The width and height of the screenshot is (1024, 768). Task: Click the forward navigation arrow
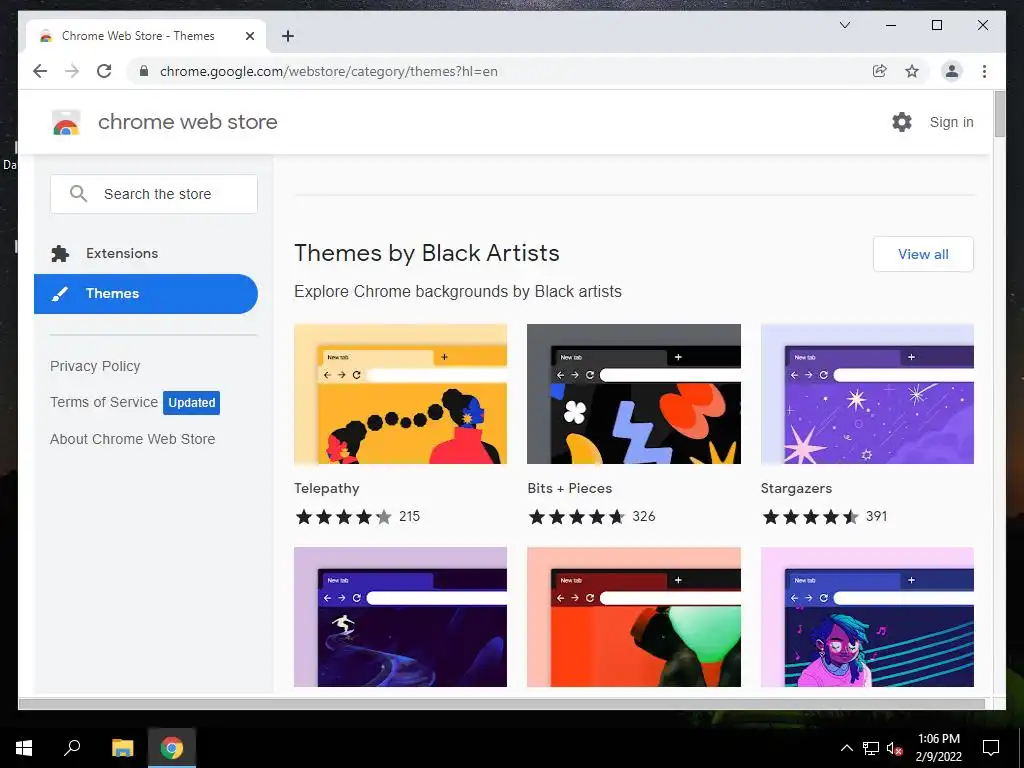pyautogui.click(x=72, y=71)
